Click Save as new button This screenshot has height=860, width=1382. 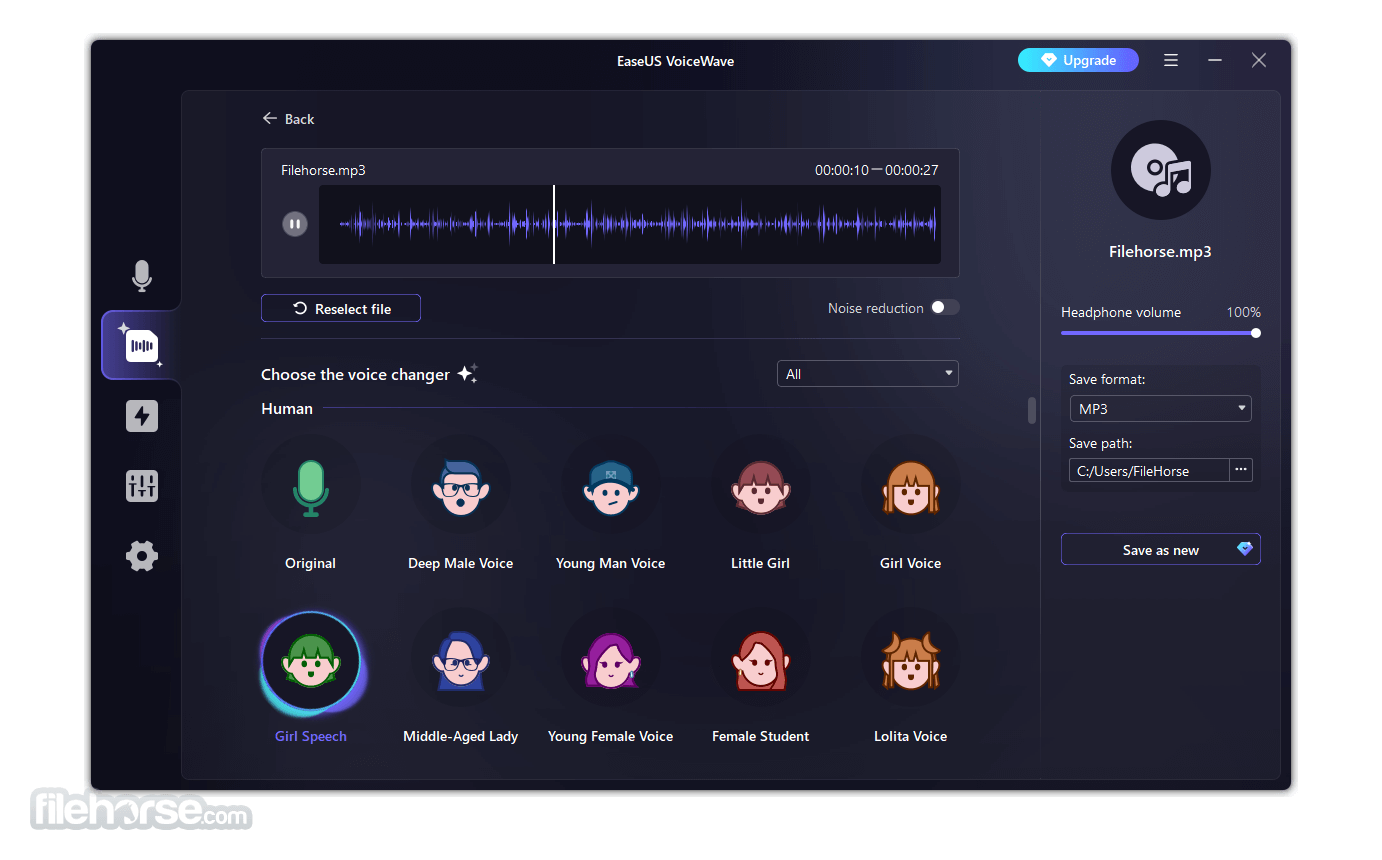click(x=1161, y=550)
